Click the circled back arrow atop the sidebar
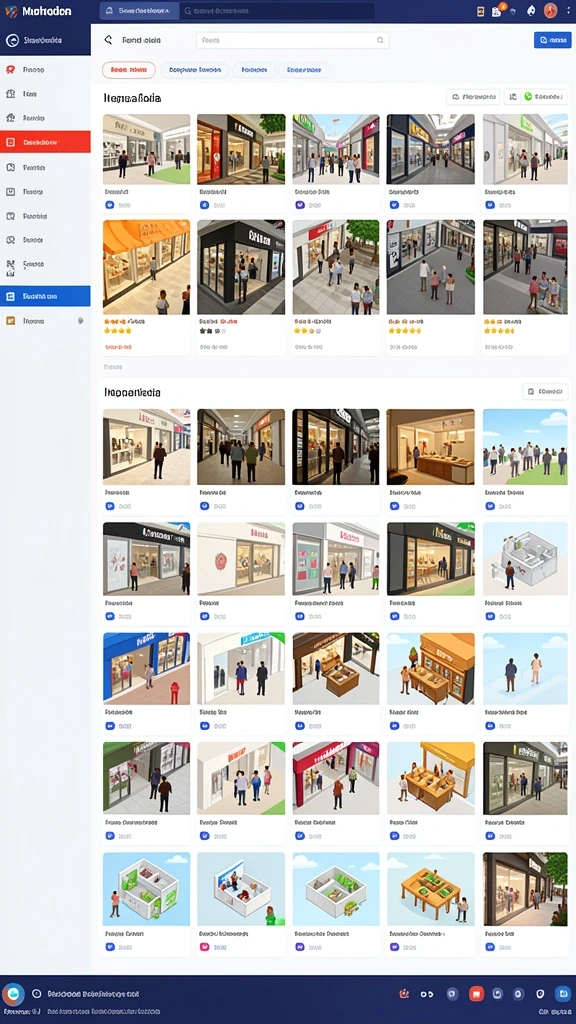Screen dimensions: 576x1024 (x=12, y=40)
